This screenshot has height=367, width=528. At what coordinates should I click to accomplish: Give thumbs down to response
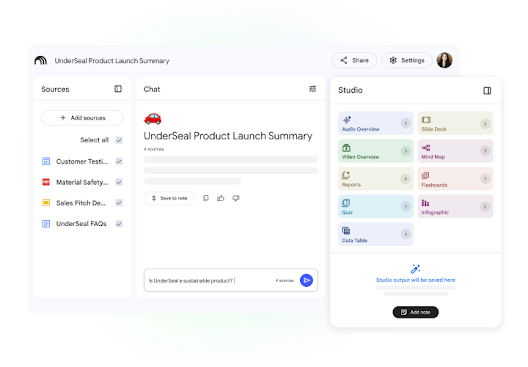(236, 198)
